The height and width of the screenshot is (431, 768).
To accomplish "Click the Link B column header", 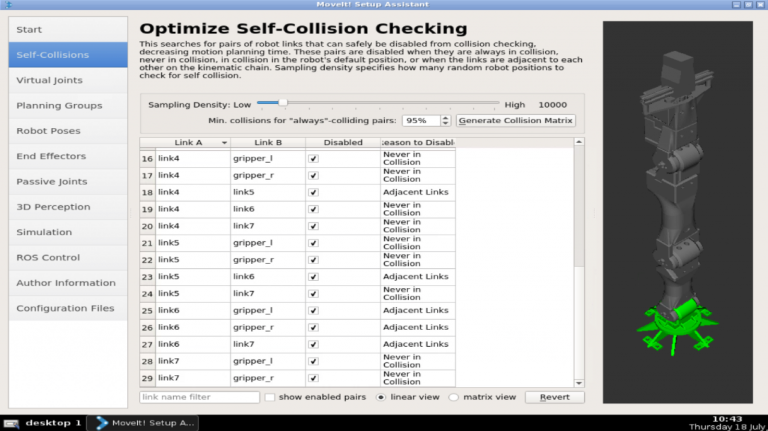I will (x=268, y=143).
